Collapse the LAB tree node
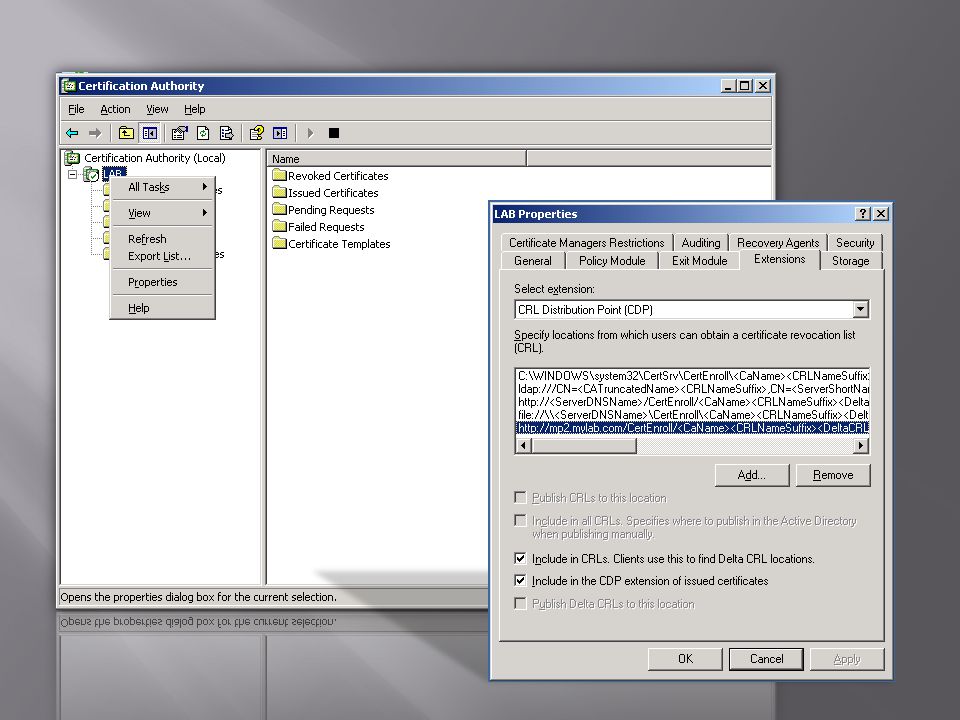Viewport: 960px width, 720px height. (72, 174)
